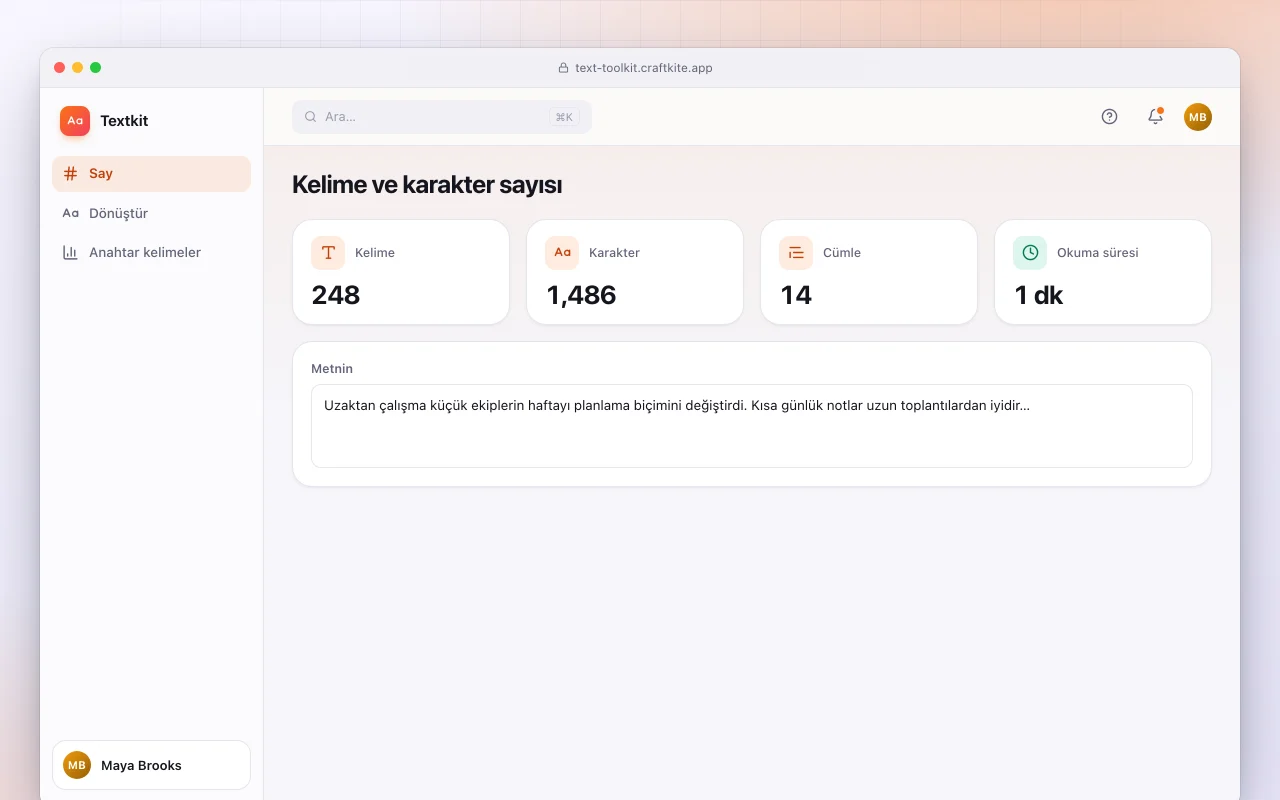Select the sentence count 14
1280x800 pixels.
(796, 295)
